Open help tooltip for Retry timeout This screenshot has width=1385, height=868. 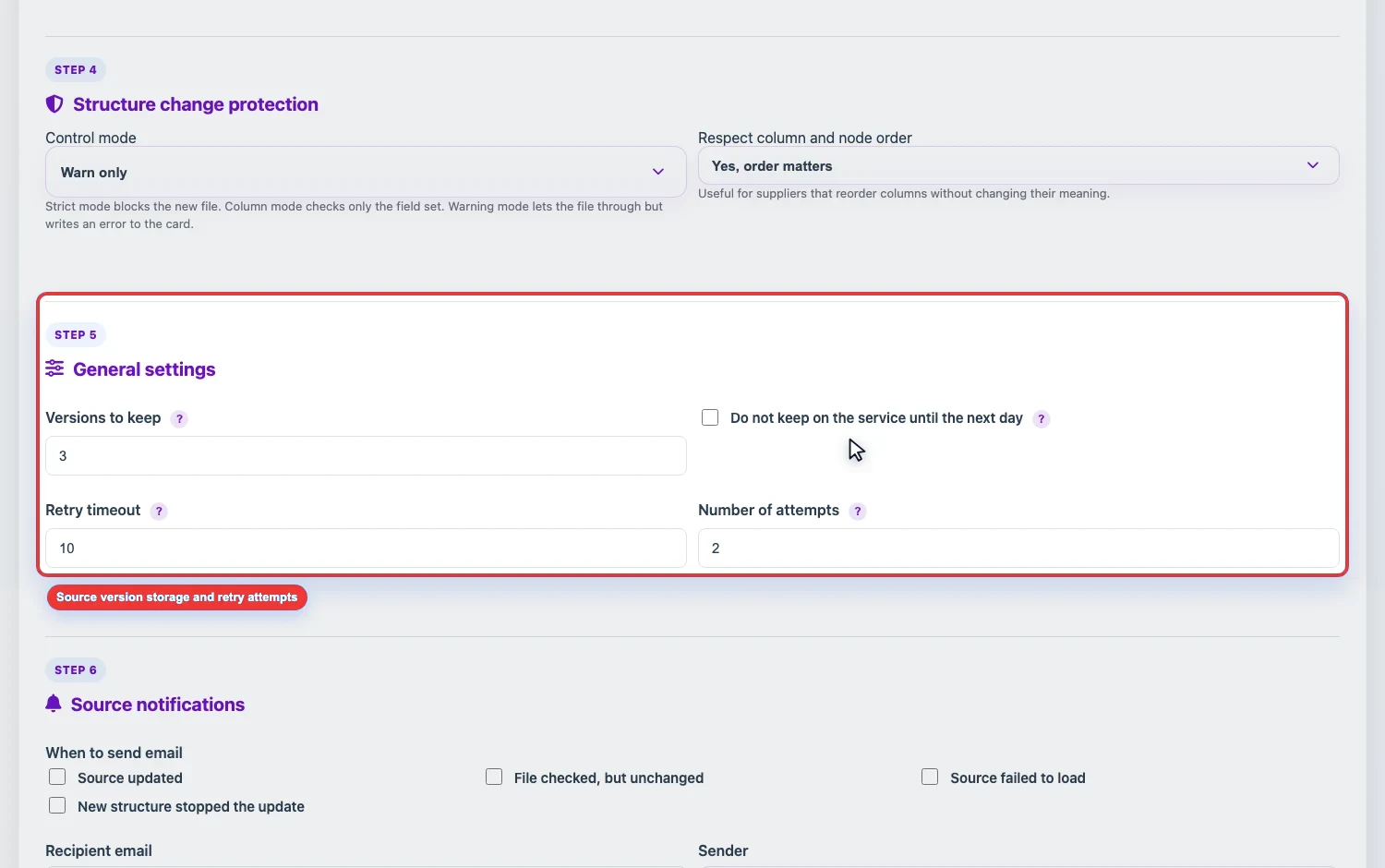(x=159, y=511)
